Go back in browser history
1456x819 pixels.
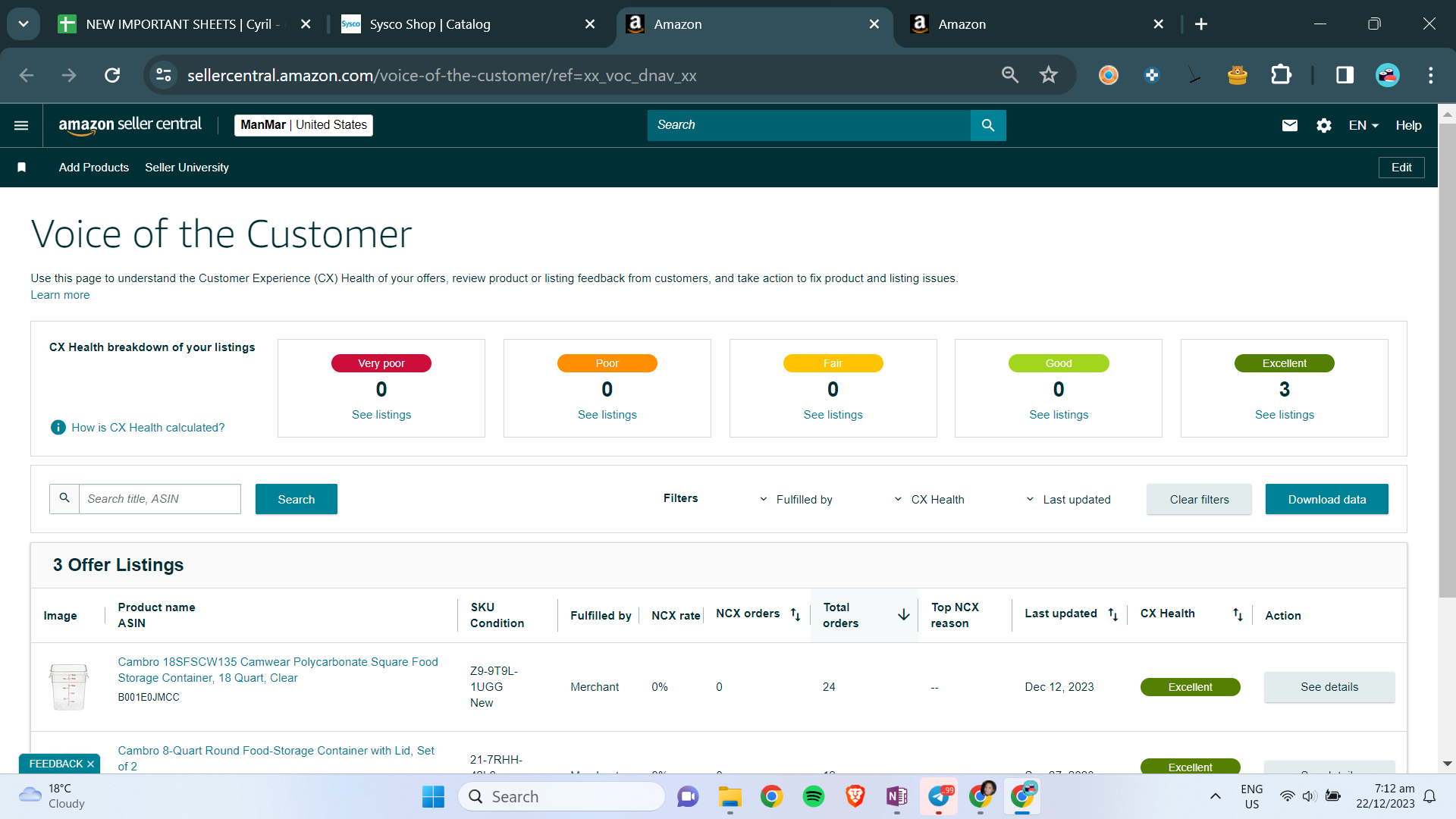[27, 75]
